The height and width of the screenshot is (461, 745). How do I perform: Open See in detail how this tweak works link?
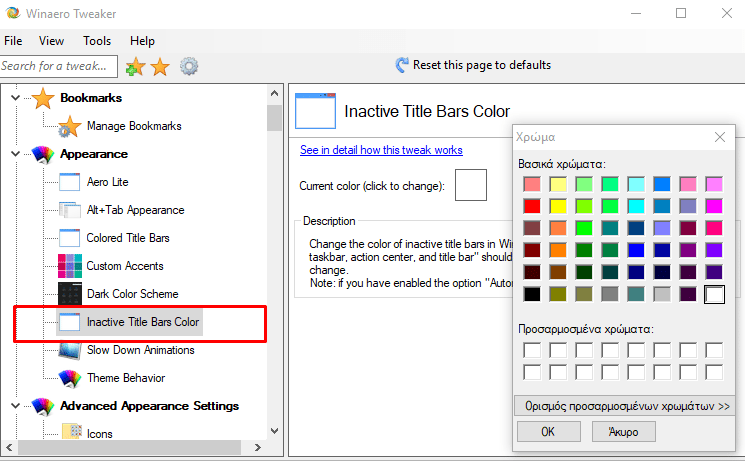point(381,150)
